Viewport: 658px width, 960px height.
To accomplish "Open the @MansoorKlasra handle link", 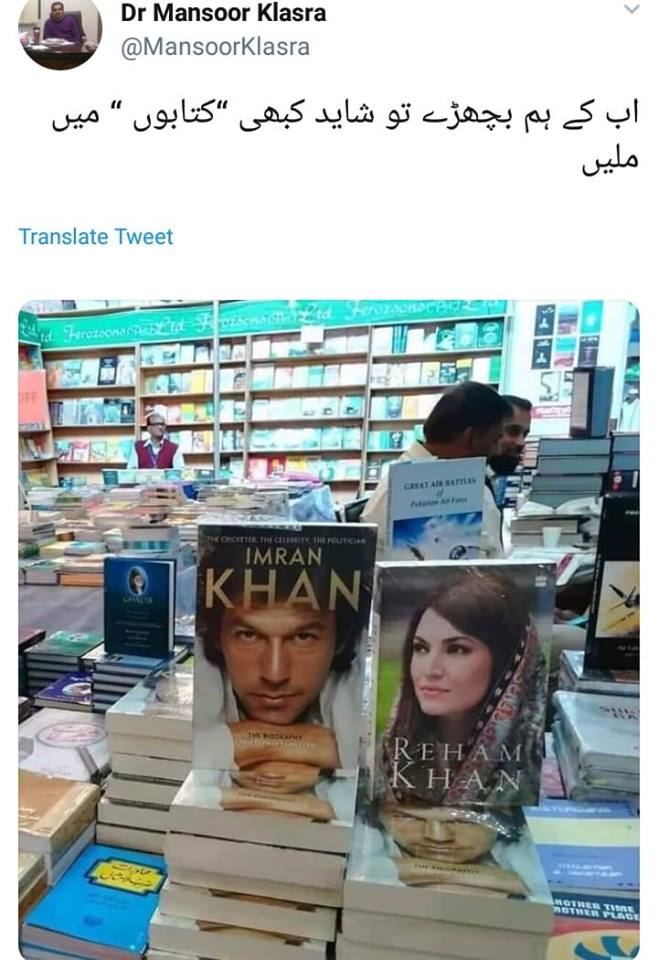I will pos(215,47).
